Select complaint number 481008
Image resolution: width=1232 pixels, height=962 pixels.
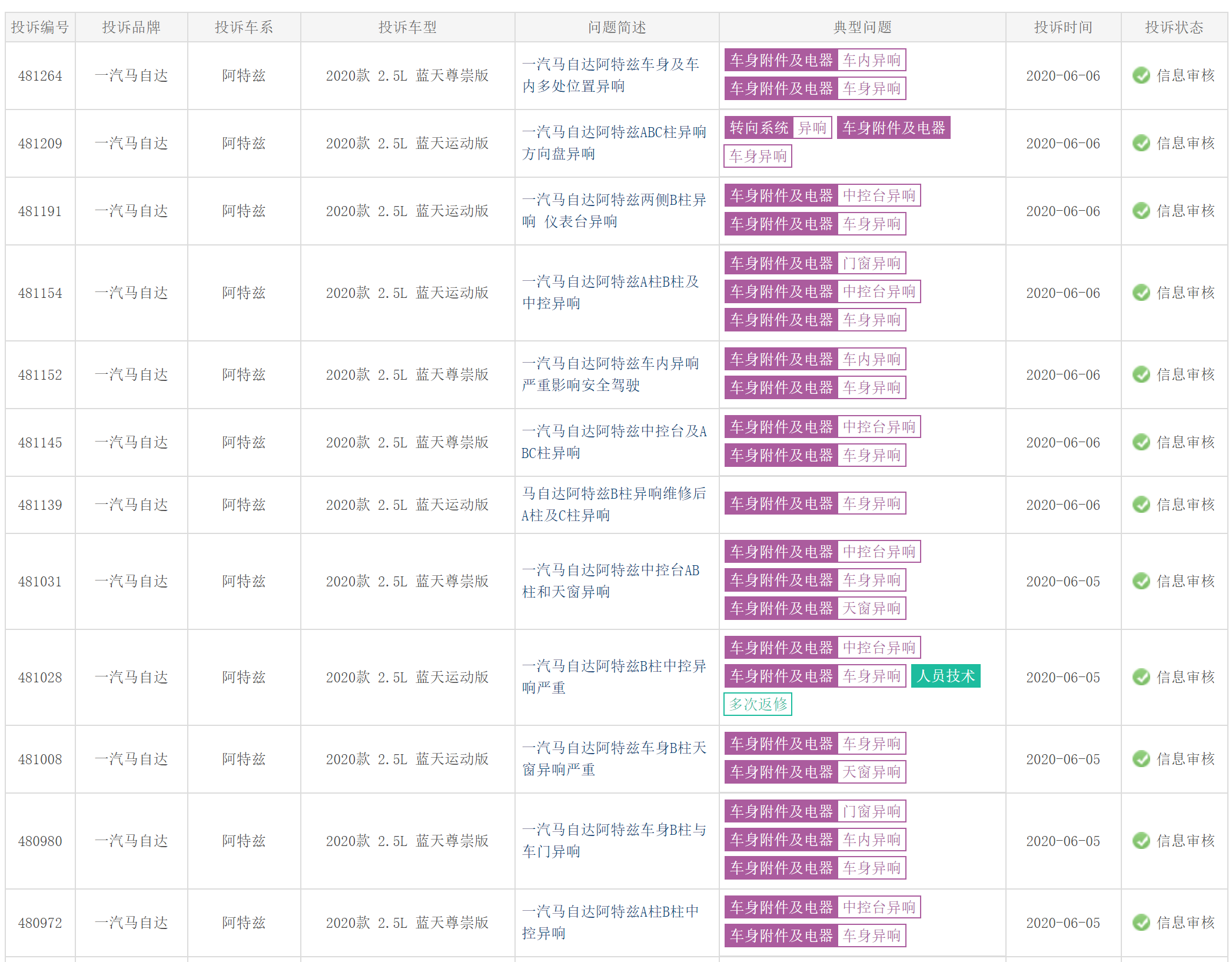(x=40, y=759)
